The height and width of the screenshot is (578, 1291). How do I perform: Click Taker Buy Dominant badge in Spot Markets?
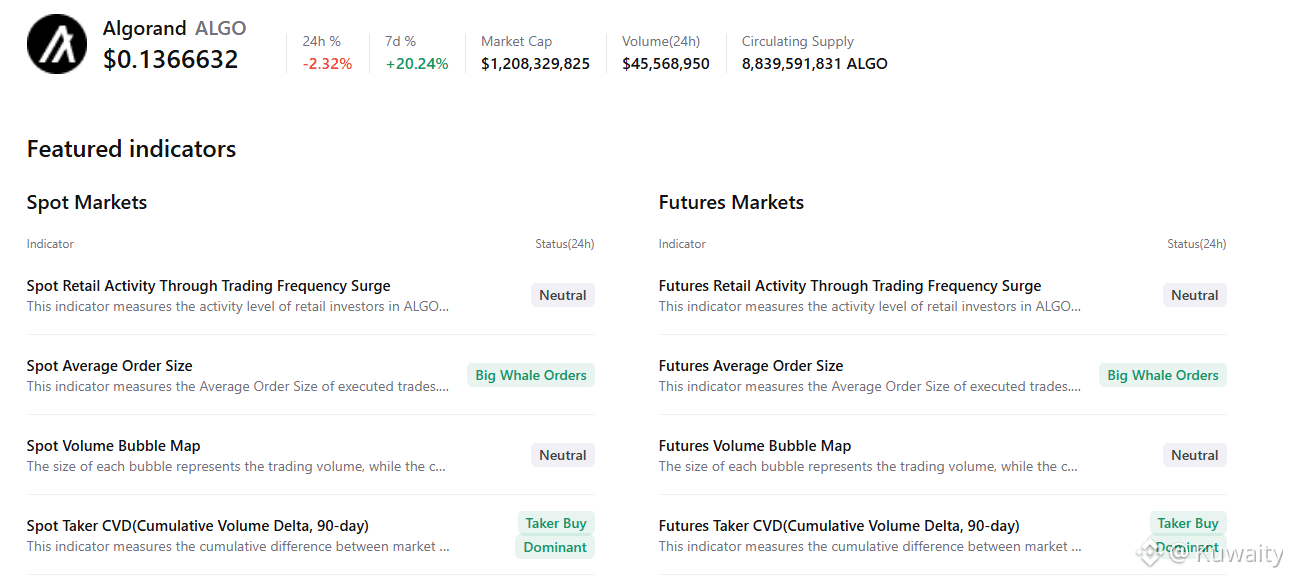point(555,535)
